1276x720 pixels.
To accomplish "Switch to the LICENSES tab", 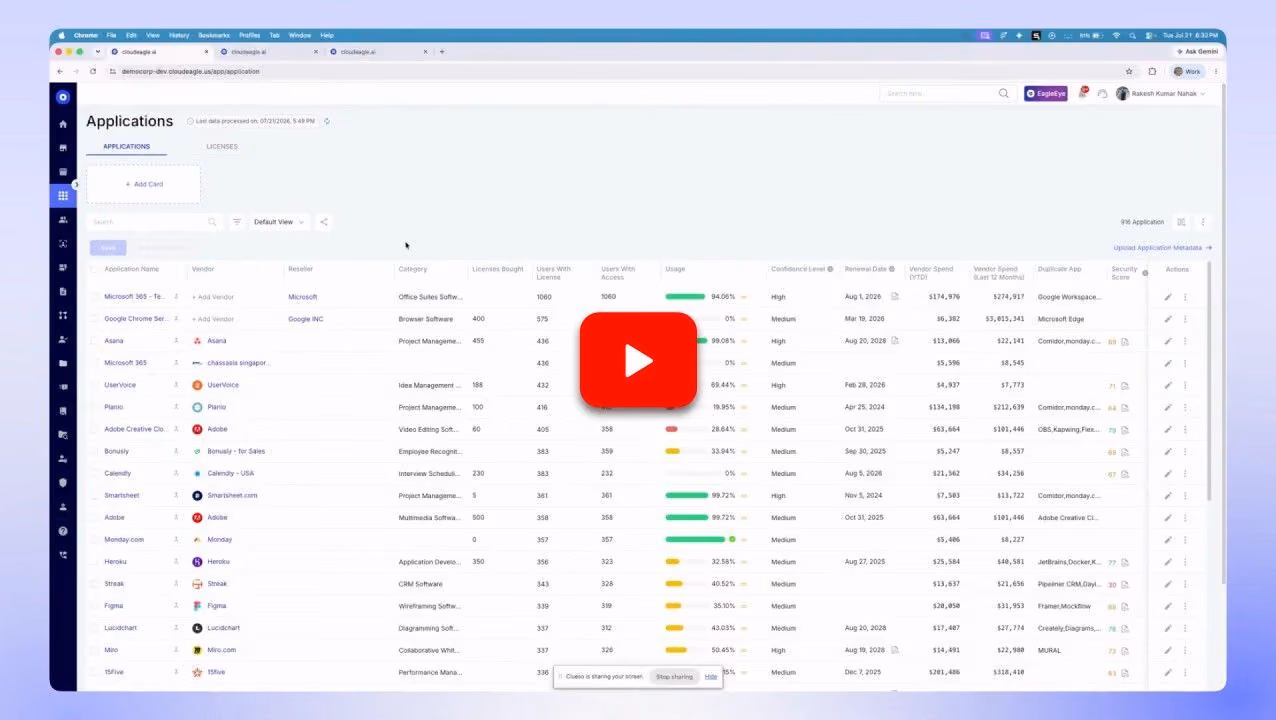I will pos(222,146).
